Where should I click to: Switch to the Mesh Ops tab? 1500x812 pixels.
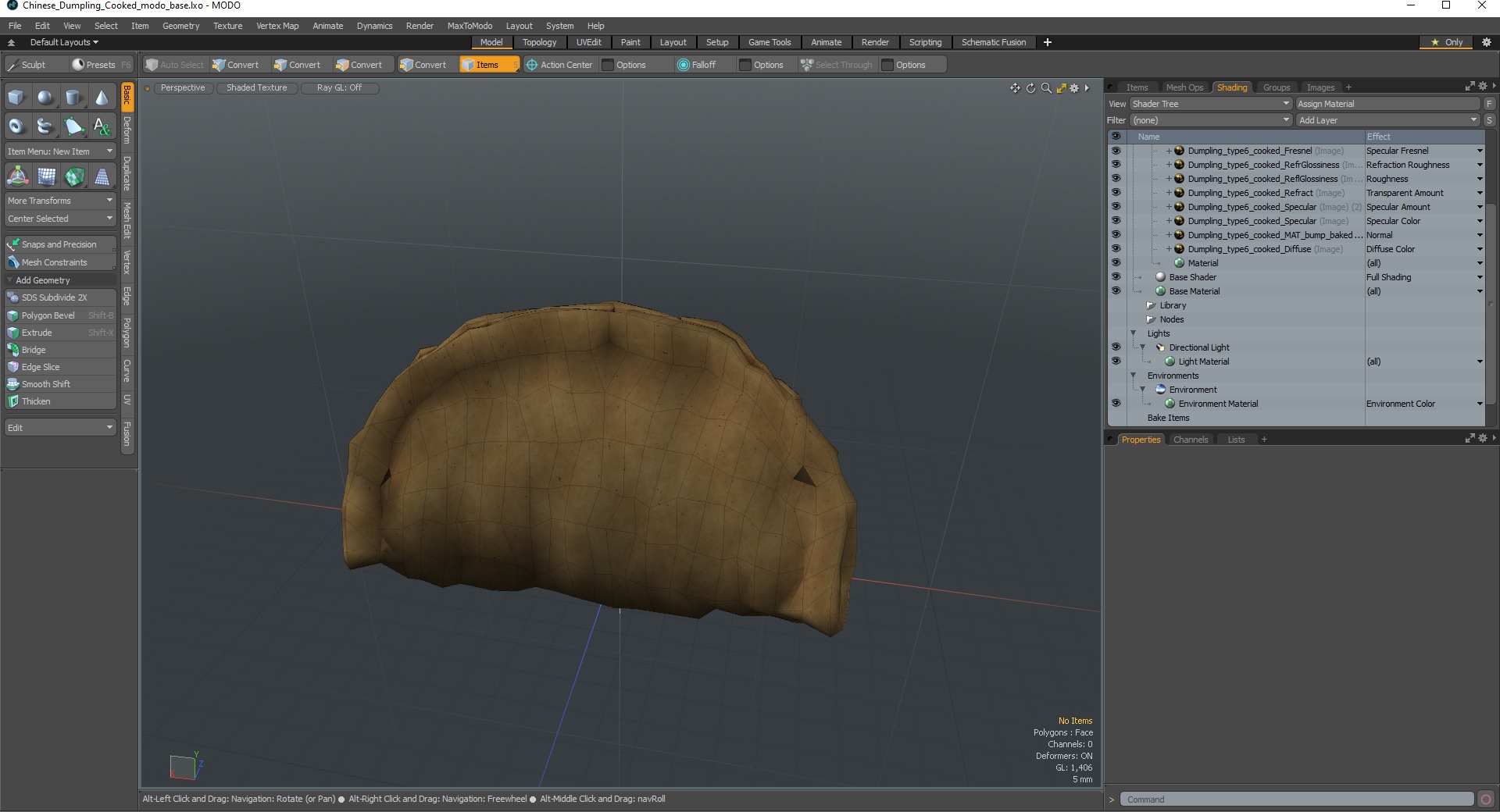(1184, 87)
